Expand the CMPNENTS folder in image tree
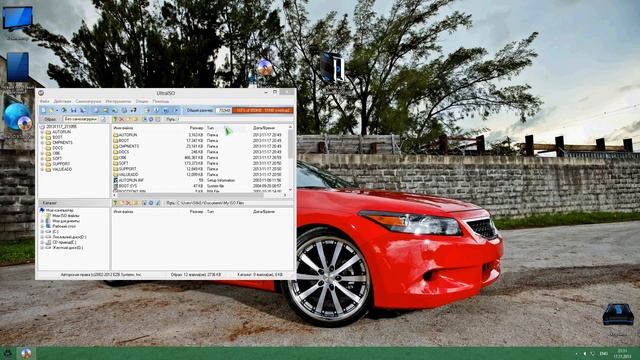 pos(42,143)
